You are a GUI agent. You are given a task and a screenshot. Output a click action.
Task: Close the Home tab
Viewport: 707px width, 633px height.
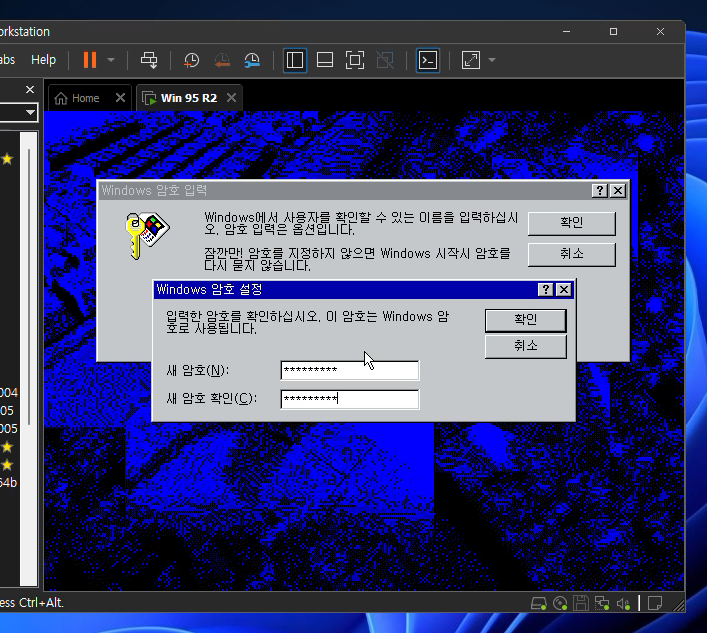pos(120,97)
